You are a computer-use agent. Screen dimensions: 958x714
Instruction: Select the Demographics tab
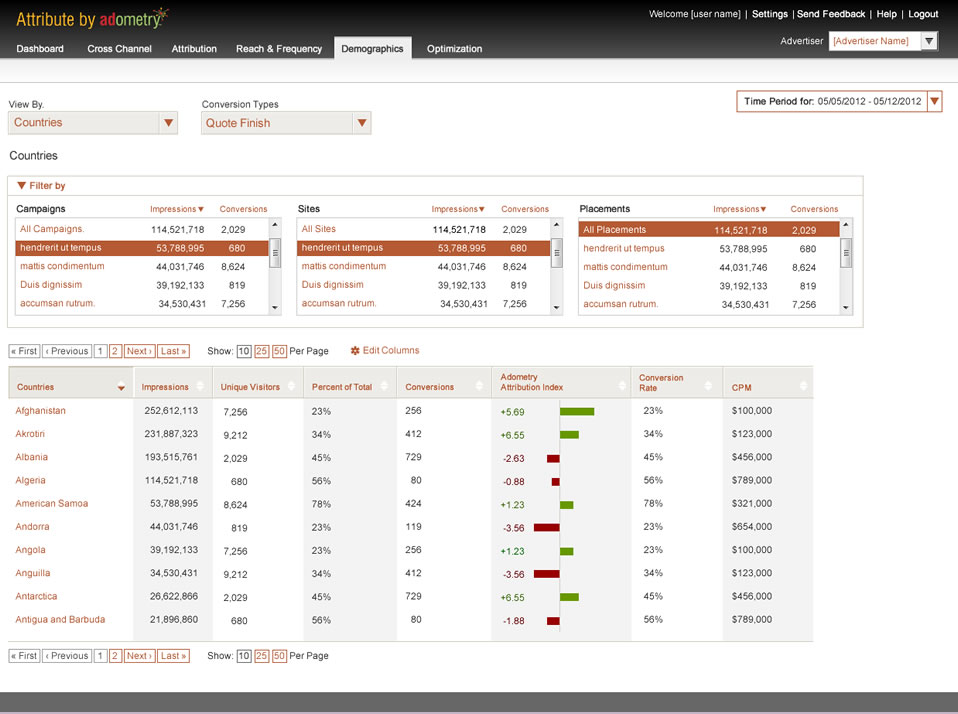(x=372, y=48)
